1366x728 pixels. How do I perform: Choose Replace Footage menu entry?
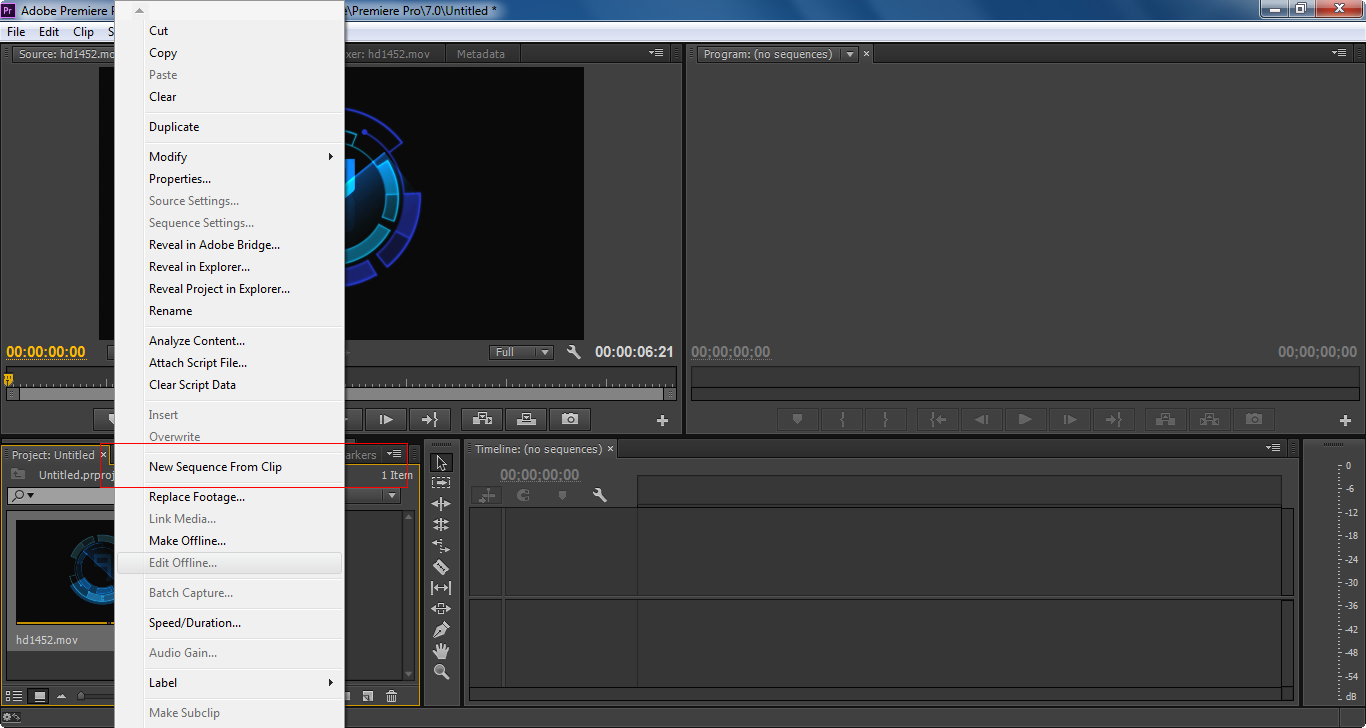point(229,497)
